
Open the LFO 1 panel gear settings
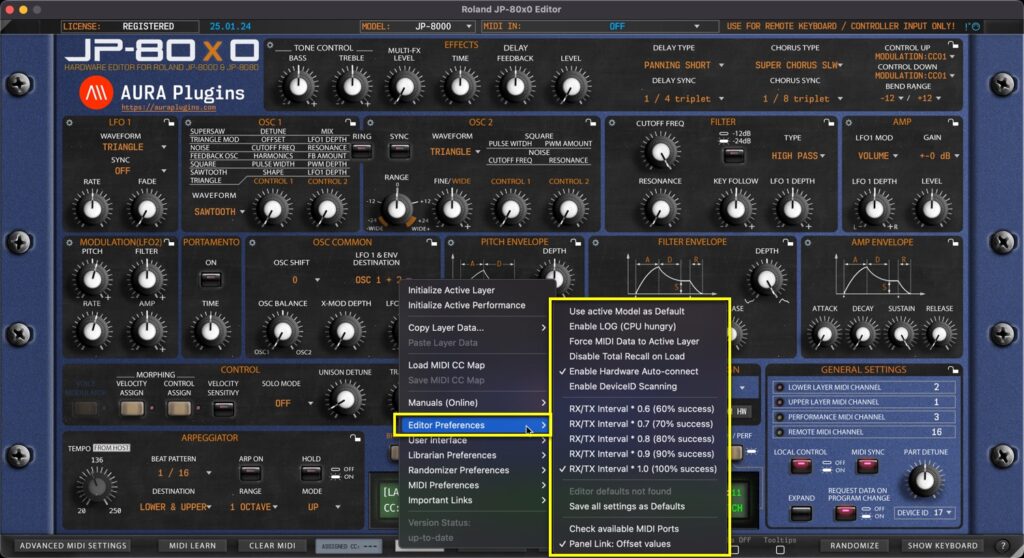[x=69, y=122]
